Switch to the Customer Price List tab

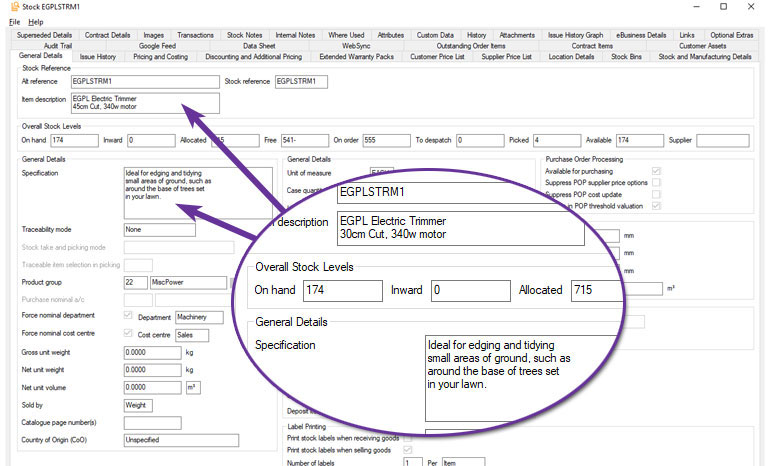click(x=437, y=57)
